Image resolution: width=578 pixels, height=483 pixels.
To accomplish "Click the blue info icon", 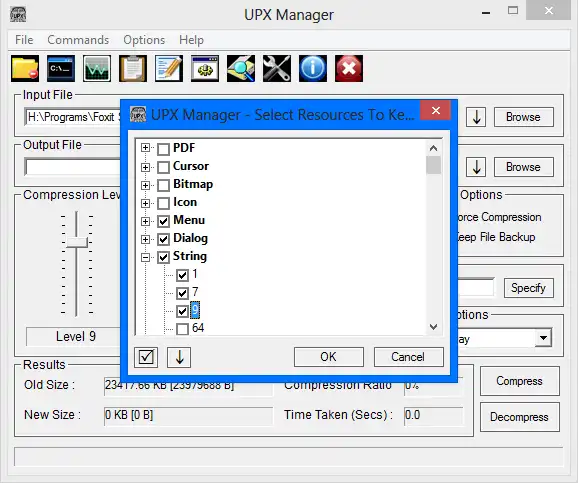I will [313, 69].
